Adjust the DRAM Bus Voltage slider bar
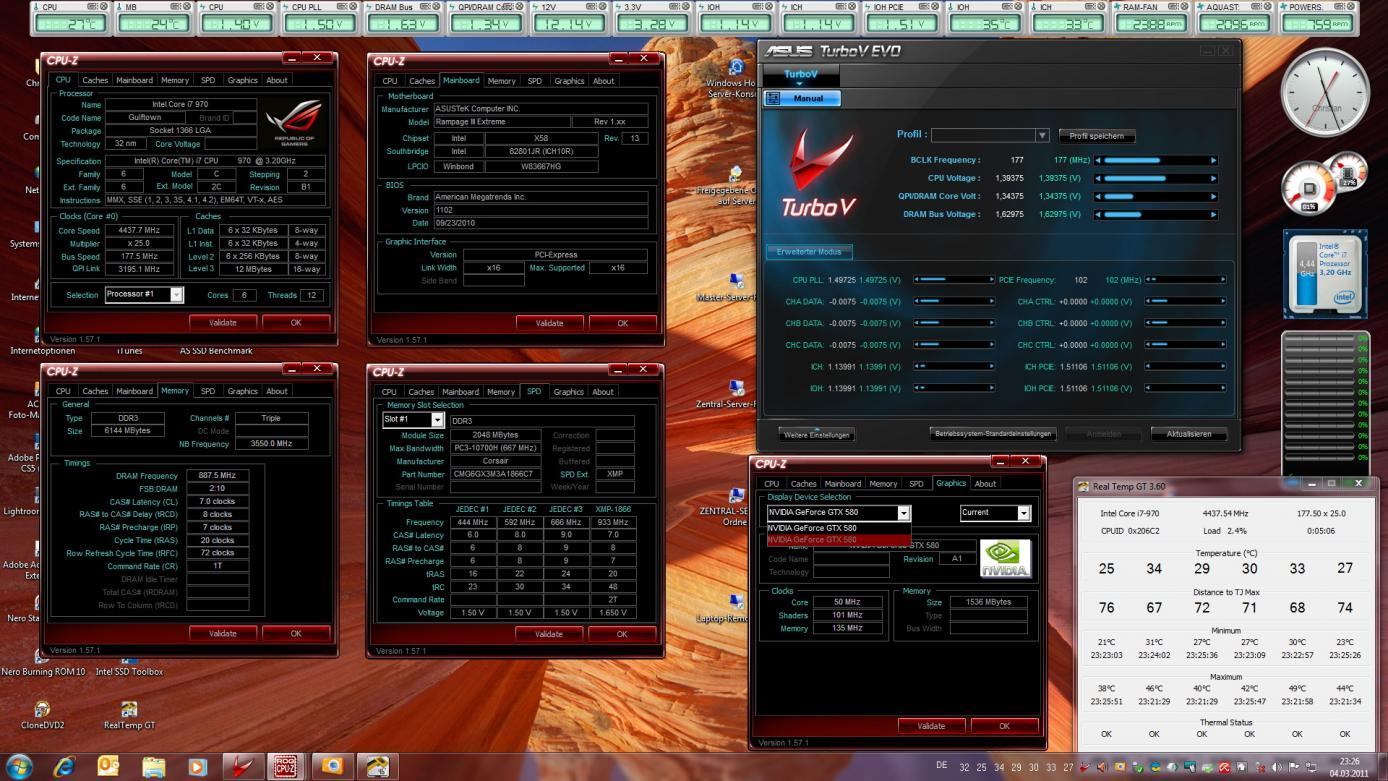Image resolution: width=1388 pixels, height=781 pixels. click(x=1156, y=214)
